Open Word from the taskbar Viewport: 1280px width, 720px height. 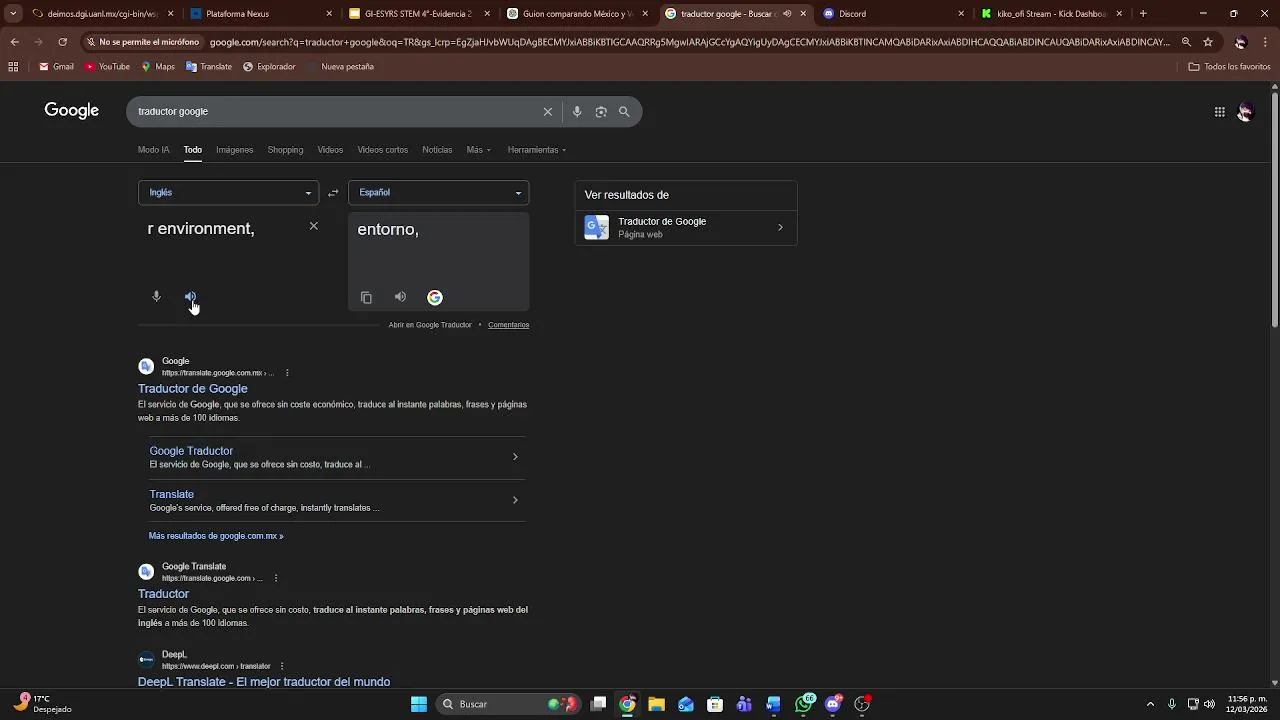(x=773, y=704)
